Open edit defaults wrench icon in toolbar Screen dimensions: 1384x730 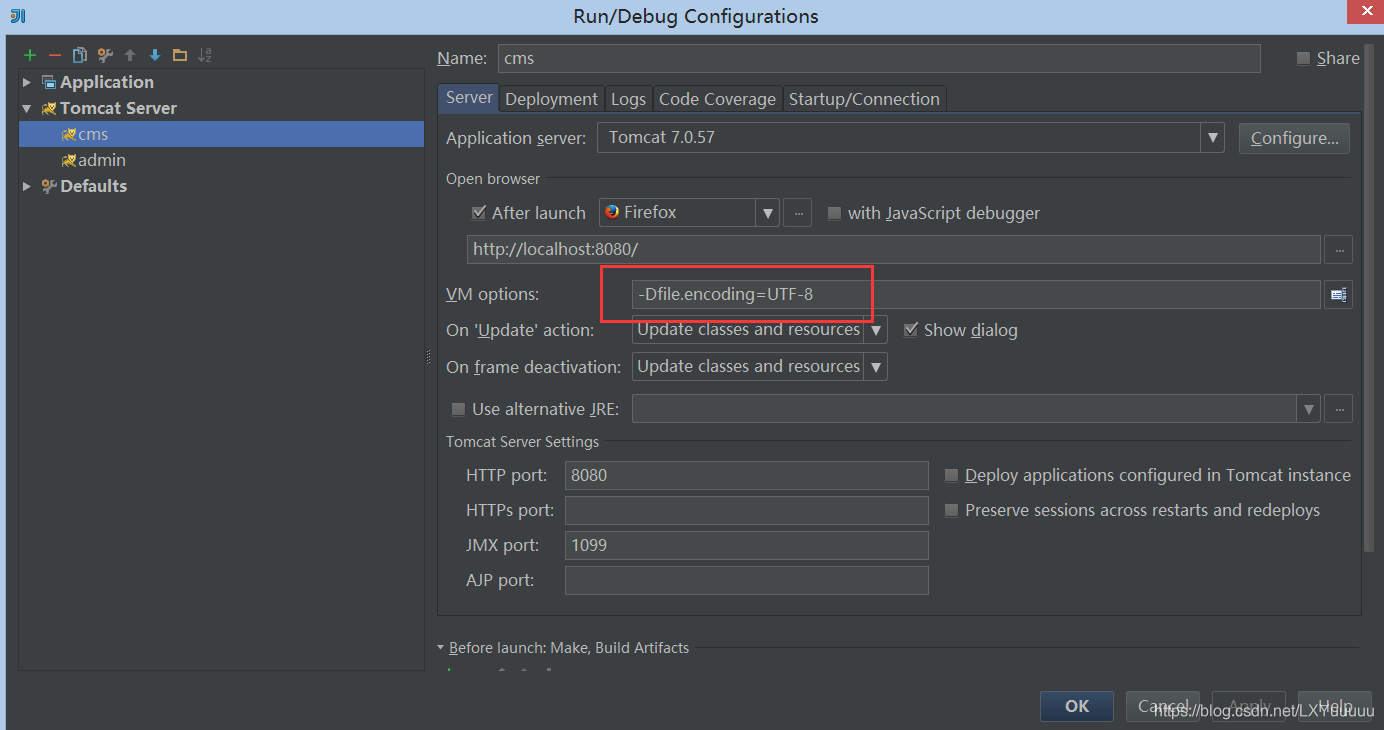point(105,55)
